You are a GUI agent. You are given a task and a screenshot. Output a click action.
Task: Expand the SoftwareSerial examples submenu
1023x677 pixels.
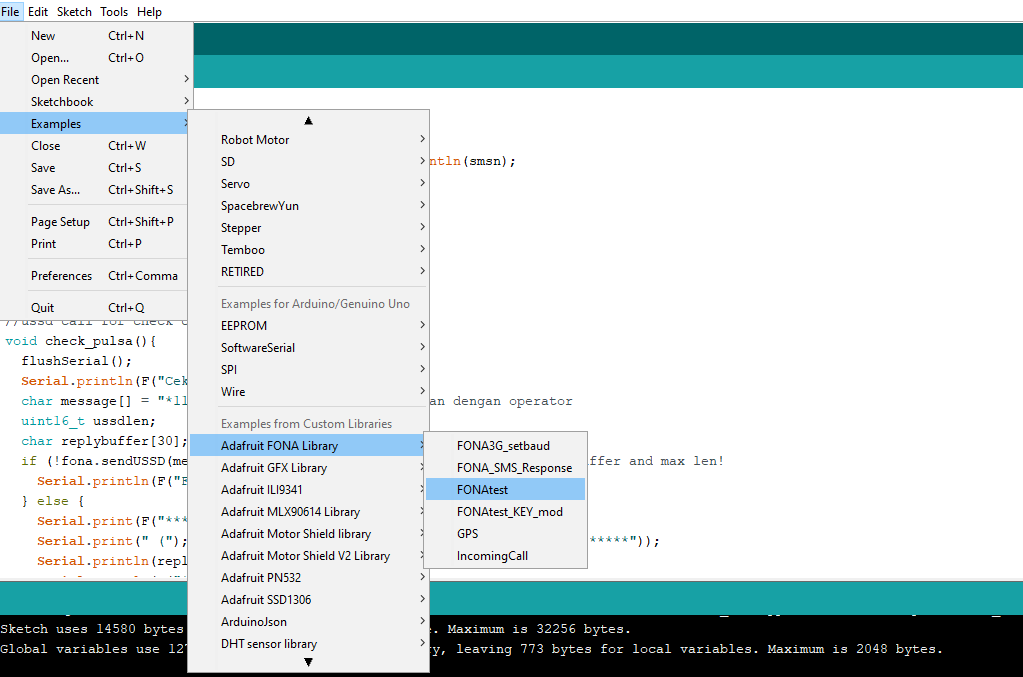258,347
